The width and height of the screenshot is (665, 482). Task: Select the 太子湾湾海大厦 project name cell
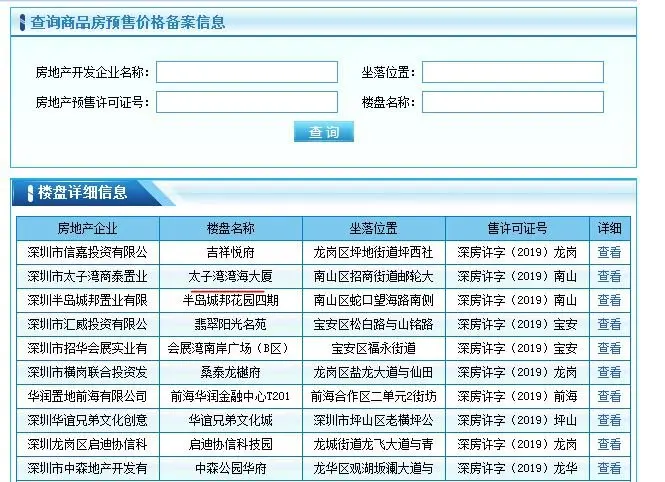click(x=231, y=276)
